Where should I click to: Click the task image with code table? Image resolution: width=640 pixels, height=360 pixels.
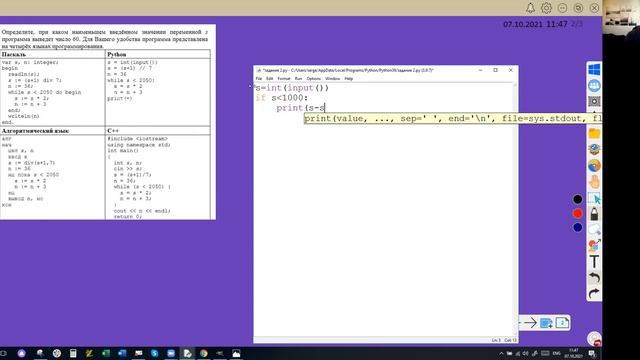108,122
